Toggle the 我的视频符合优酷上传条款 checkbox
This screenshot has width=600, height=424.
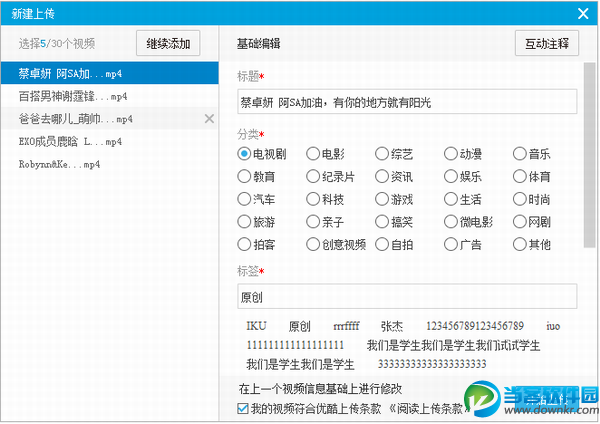coord(243,408)
